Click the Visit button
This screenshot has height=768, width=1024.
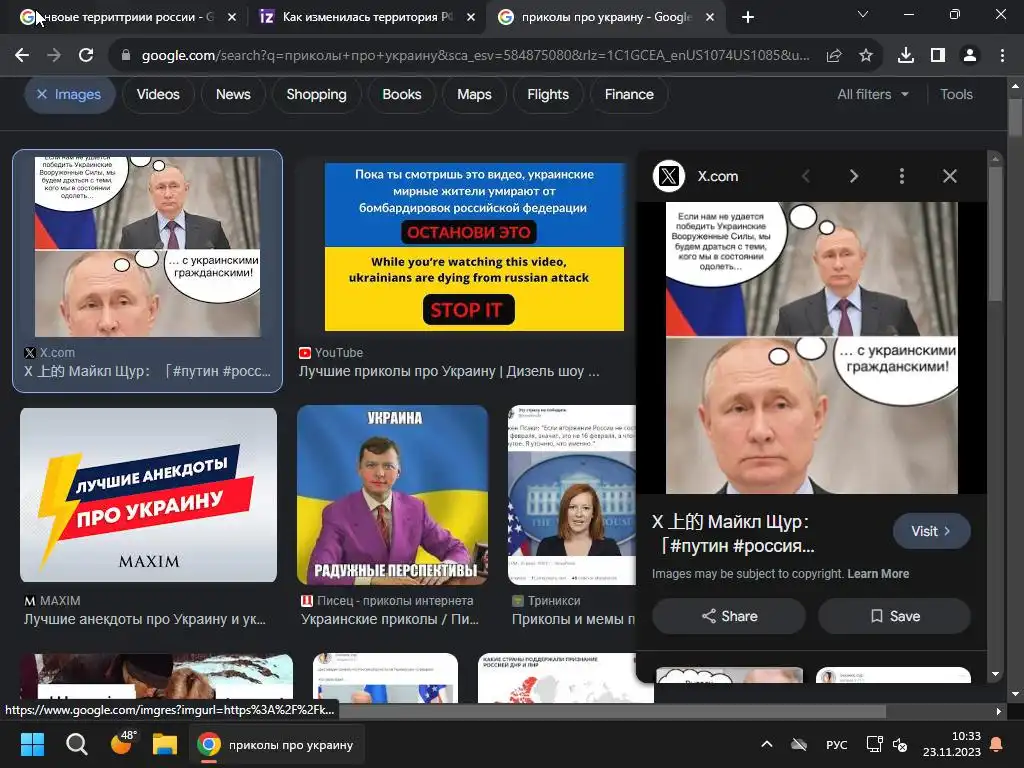931,532
